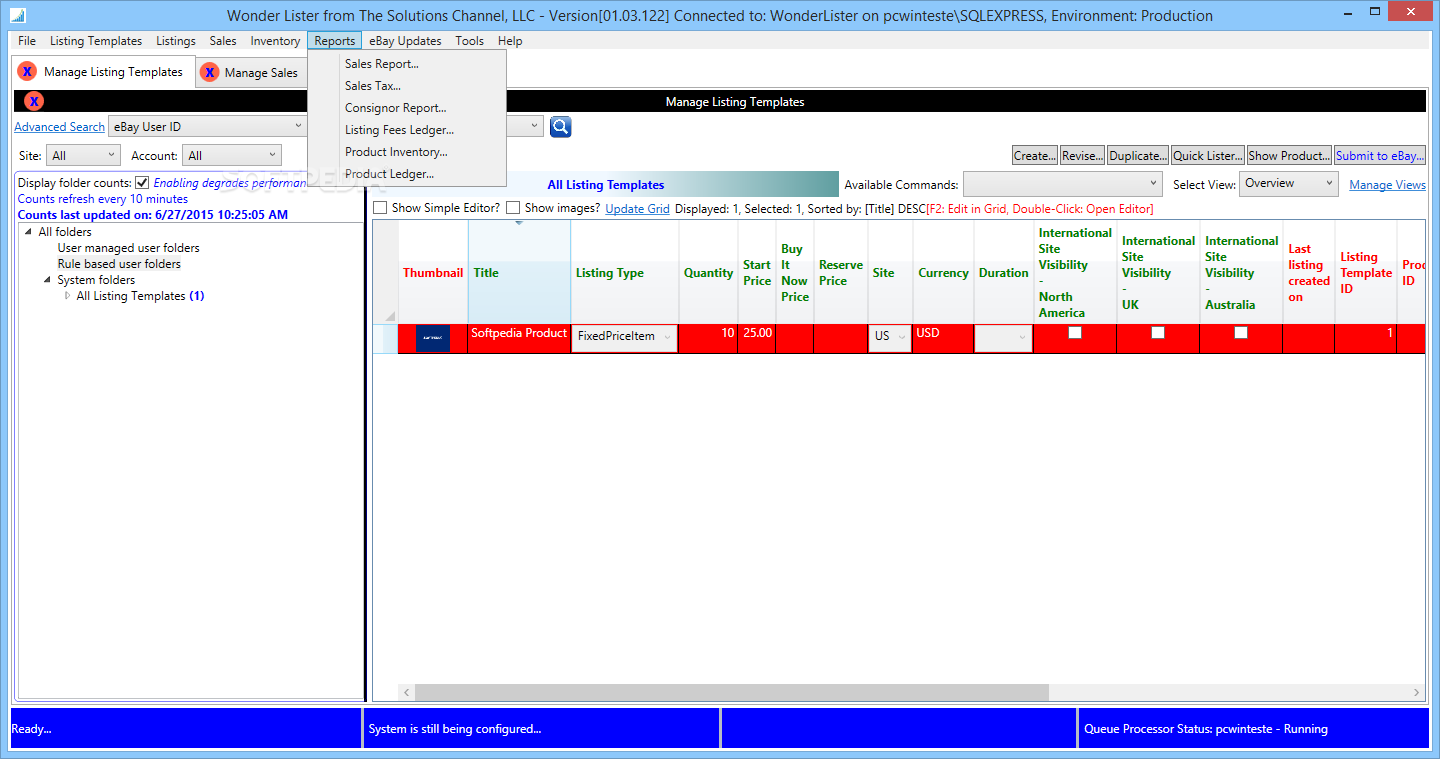Screen dimensions: 1440x759
Task: Enable the Show Simple Editor checkbox
Action: coord(380,208)
